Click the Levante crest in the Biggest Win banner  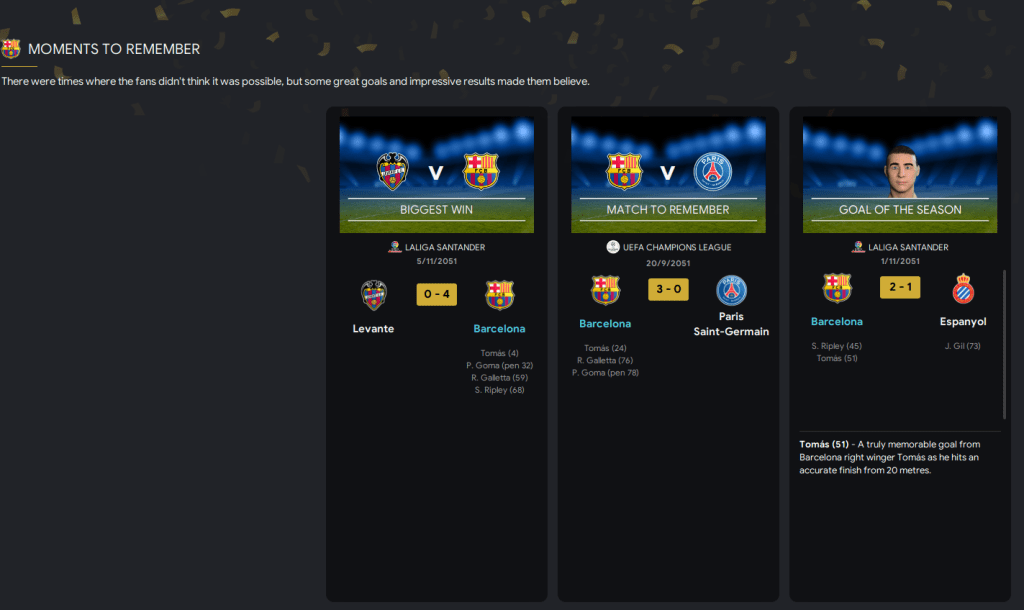click(392, 171)
